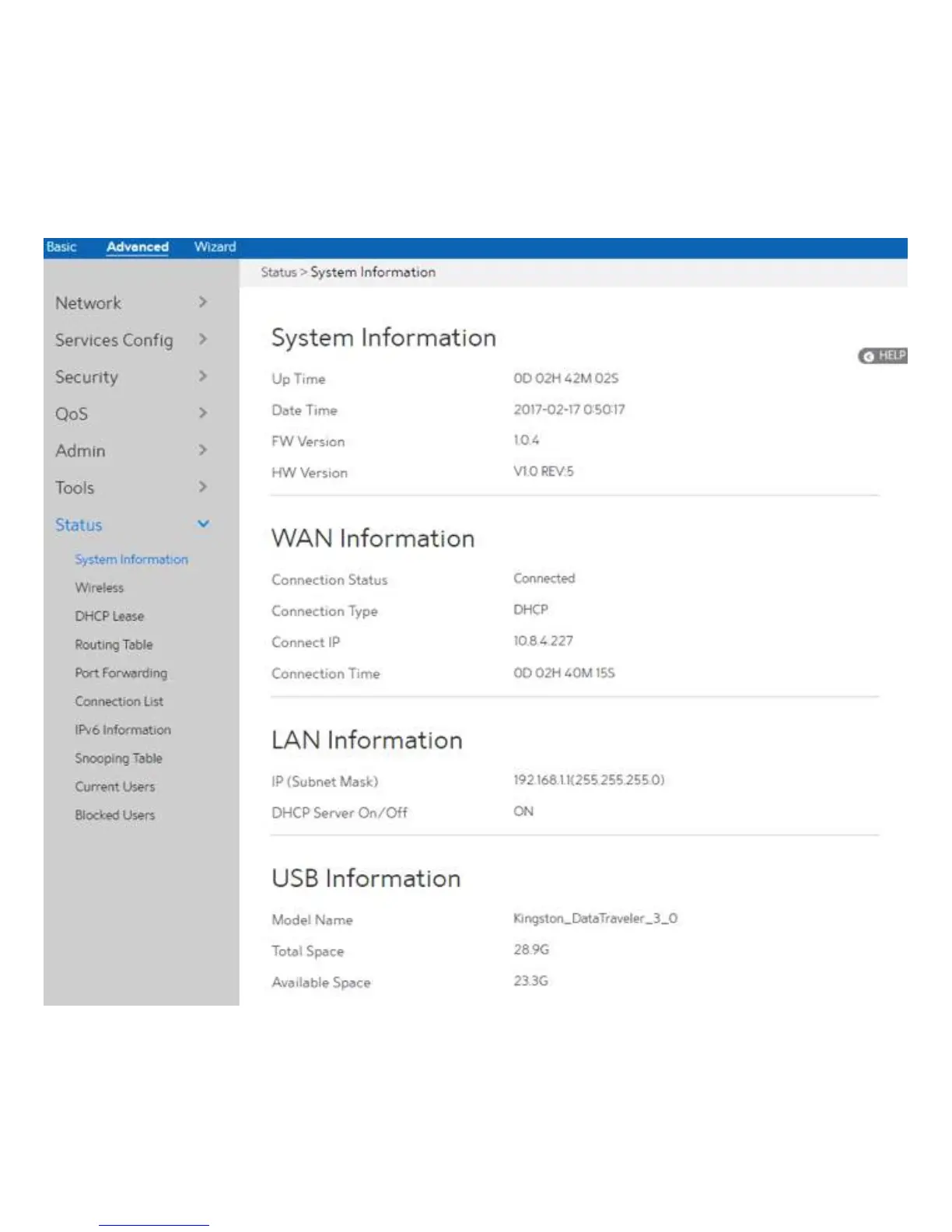Show the Current Users list
952x1232 pixels.
pyautogui.click(x=115, y=786)
